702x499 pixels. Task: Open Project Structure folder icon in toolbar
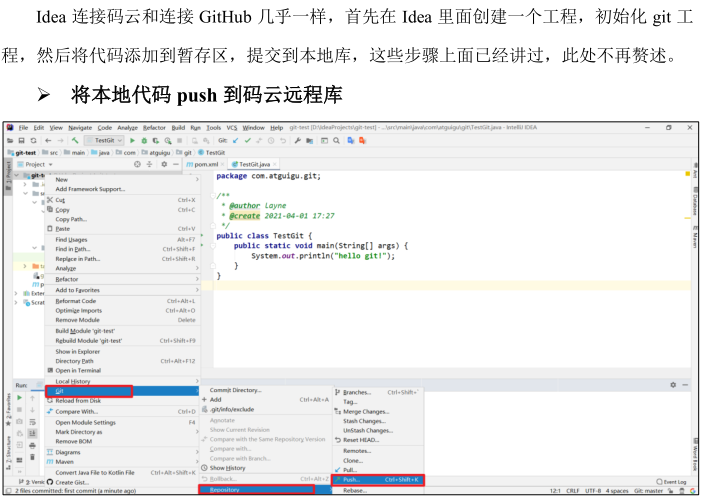309,141
